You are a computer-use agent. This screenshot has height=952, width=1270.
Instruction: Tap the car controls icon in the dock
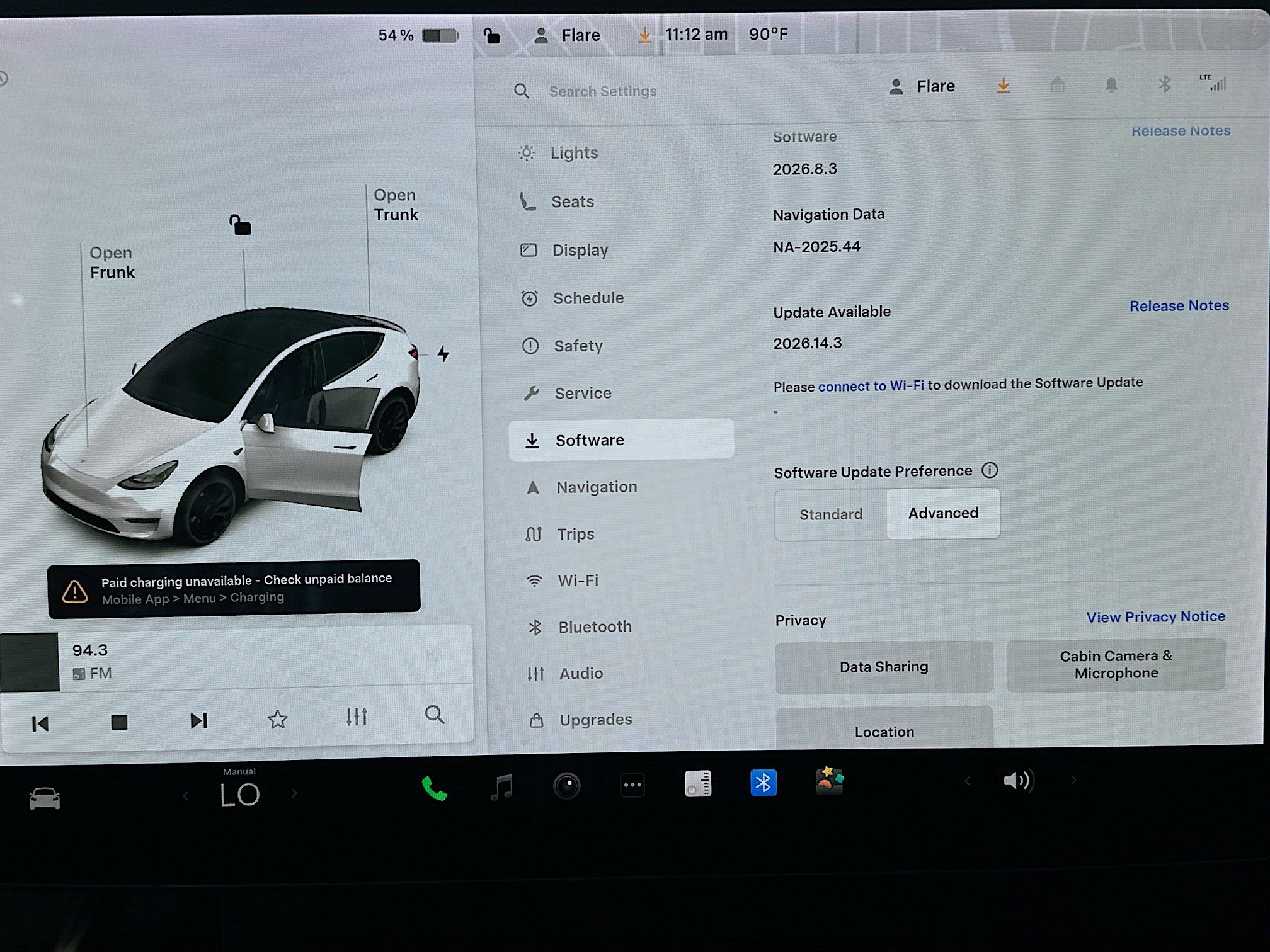click(45, 798)
